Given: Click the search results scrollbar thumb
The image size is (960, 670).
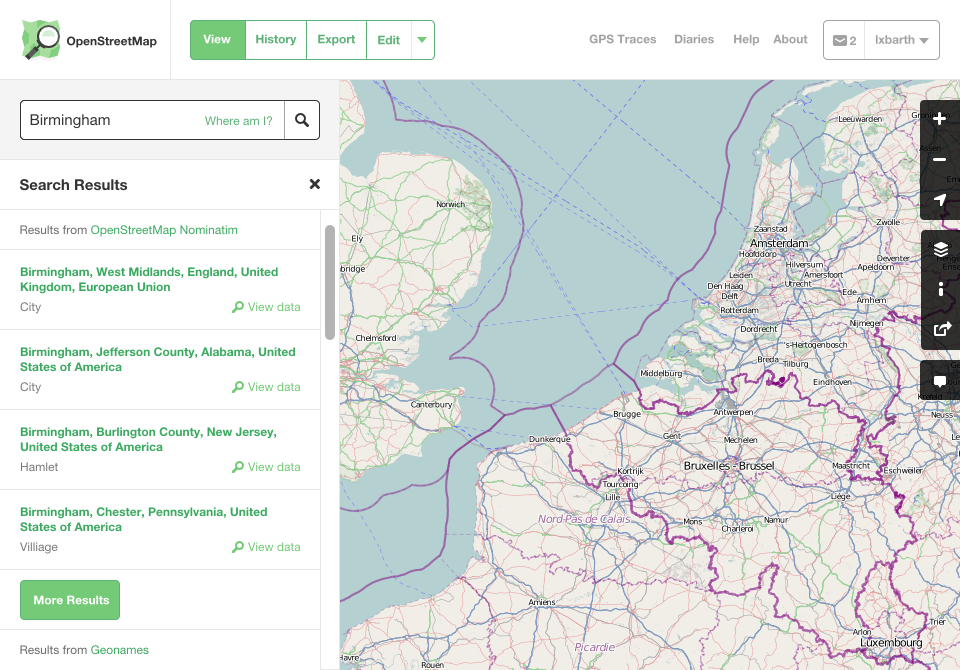Looking at the screenshot, I should tap(330, 282).
